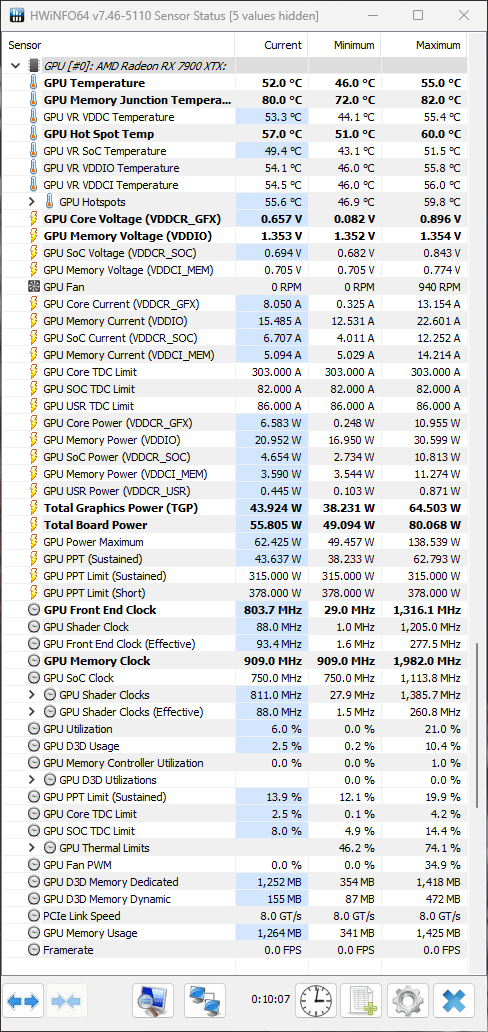488x1032 pixels.
Task: Click the vertical scrollbar thumb
Action: click(x=477, y=726)
